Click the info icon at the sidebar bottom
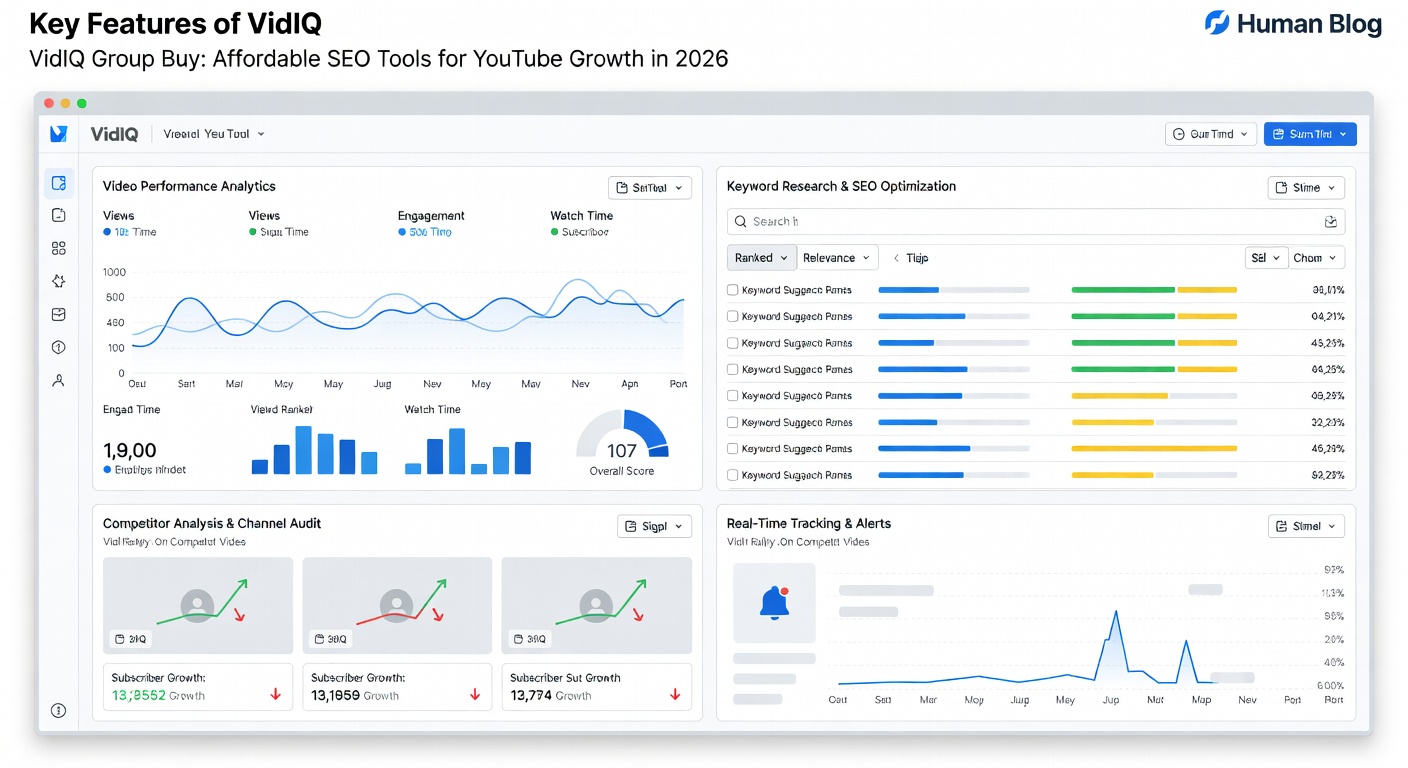This screenshot has width=1408, height=768. click(x=59, y=710)
